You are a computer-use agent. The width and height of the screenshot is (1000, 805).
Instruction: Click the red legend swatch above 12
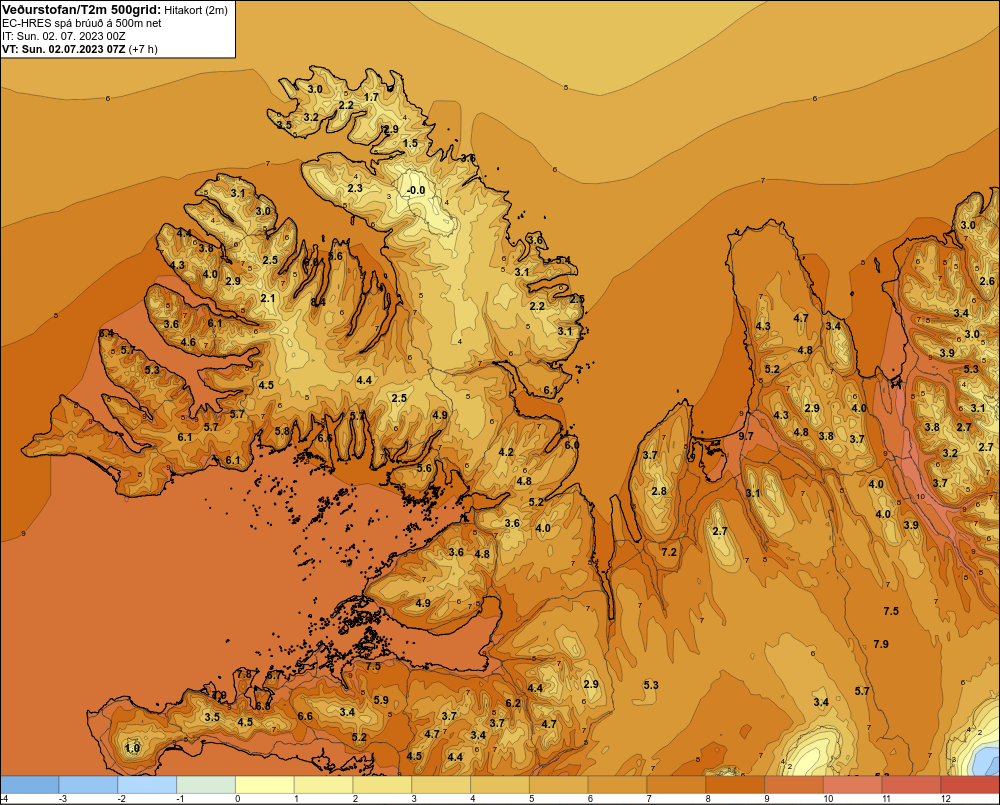pos(970,785)
